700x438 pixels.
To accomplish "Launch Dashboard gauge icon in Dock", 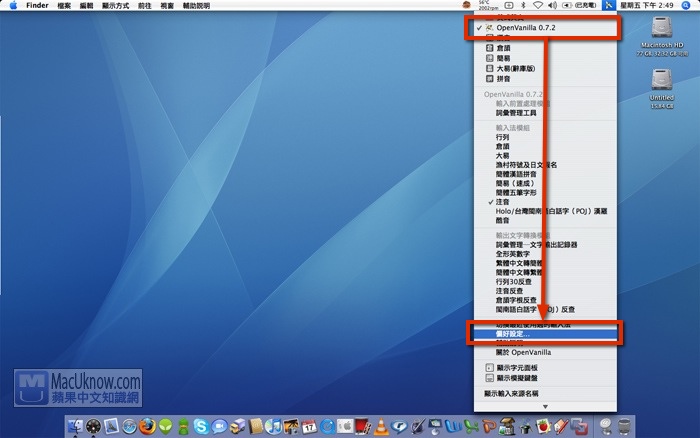I will (x=93, y=427).
